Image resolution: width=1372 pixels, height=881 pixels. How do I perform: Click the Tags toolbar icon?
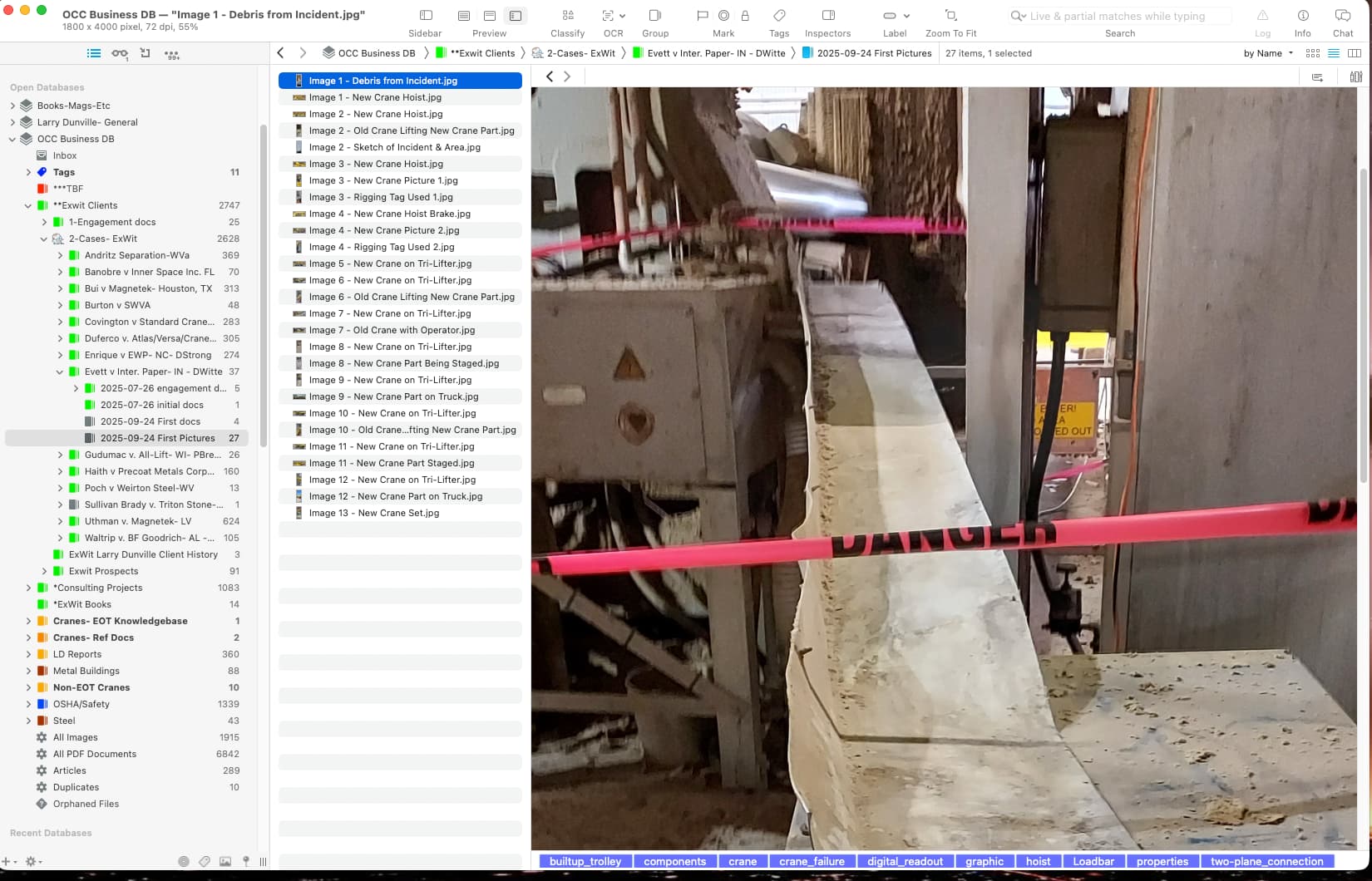click(x=778, y=16)
